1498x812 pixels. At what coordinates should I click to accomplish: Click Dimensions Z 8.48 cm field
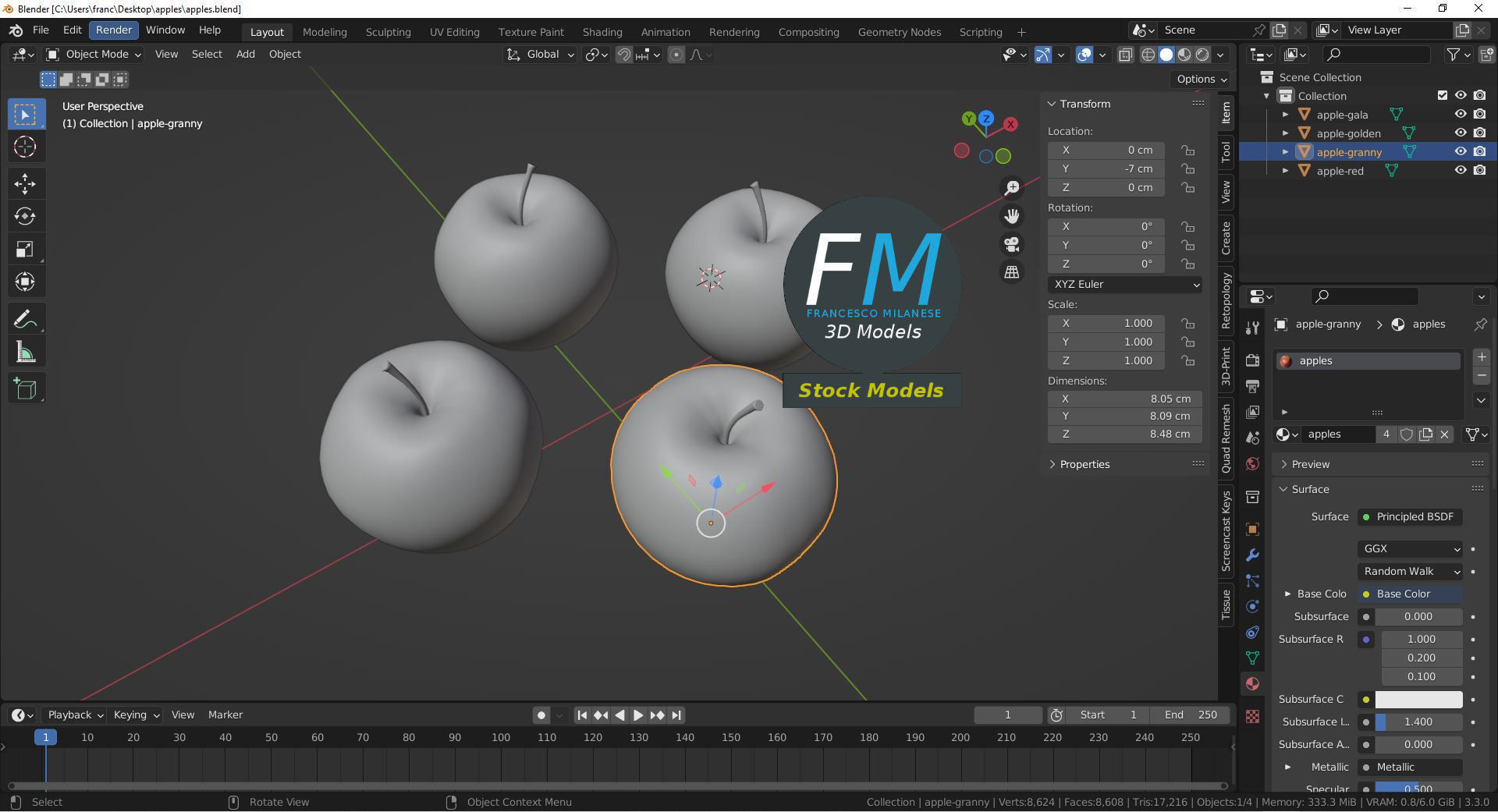pos(1125,434)
